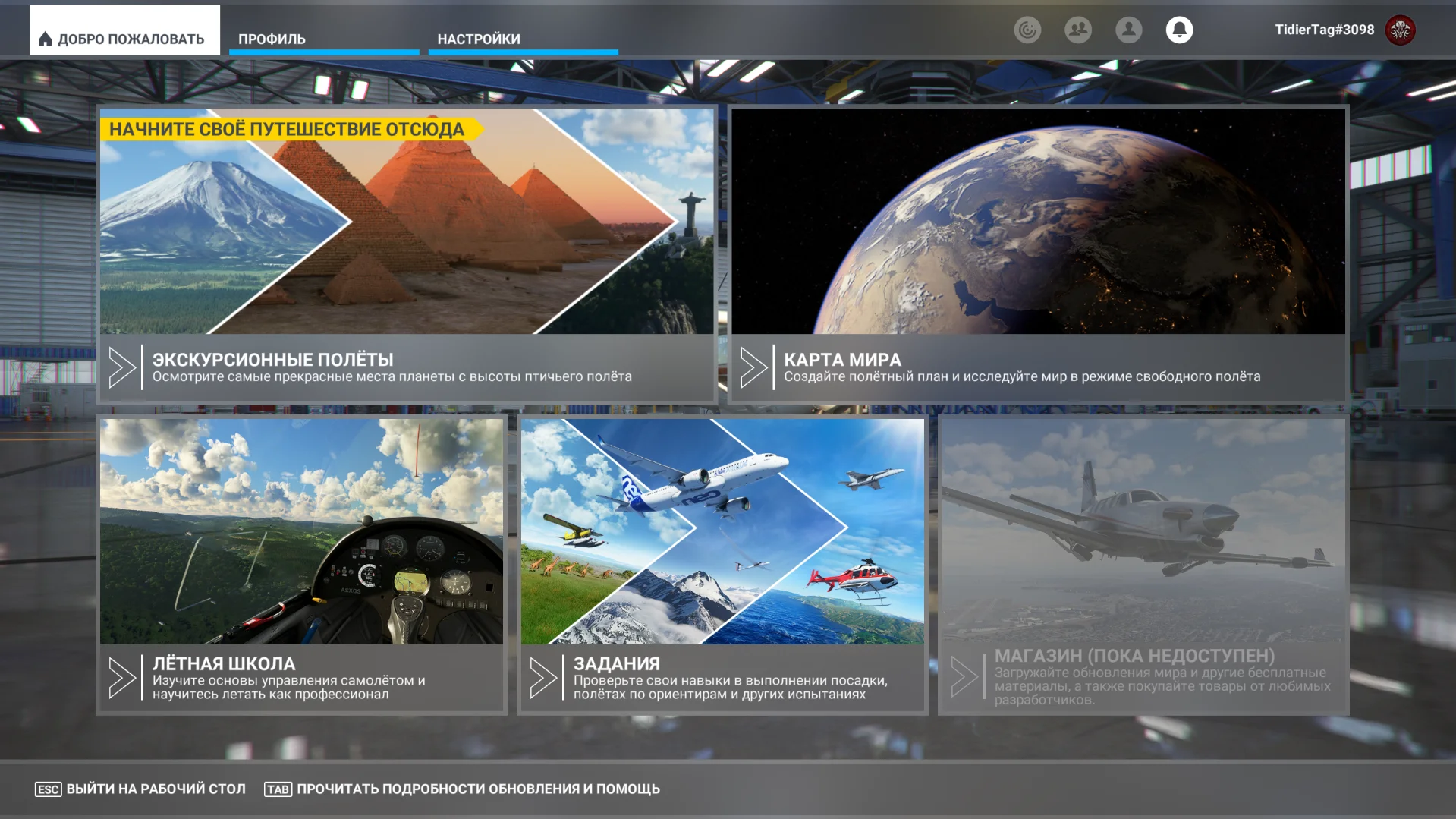
Task: Click the arrow icon beside ЭКСКУРСИОННЫЕ ПОЛЁТЫ
Action: 121,367
